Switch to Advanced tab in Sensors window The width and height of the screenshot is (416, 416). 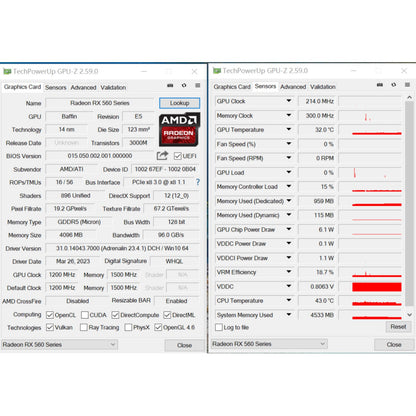click(x=293, y=87)
